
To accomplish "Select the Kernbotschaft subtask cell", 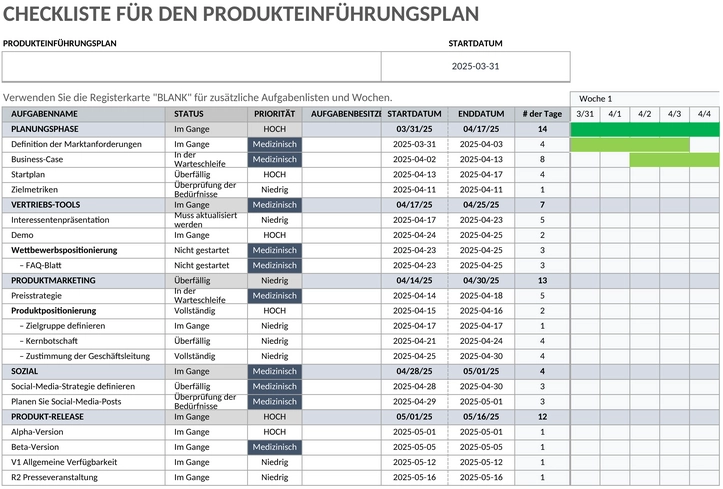I will [x=83, y=341].
